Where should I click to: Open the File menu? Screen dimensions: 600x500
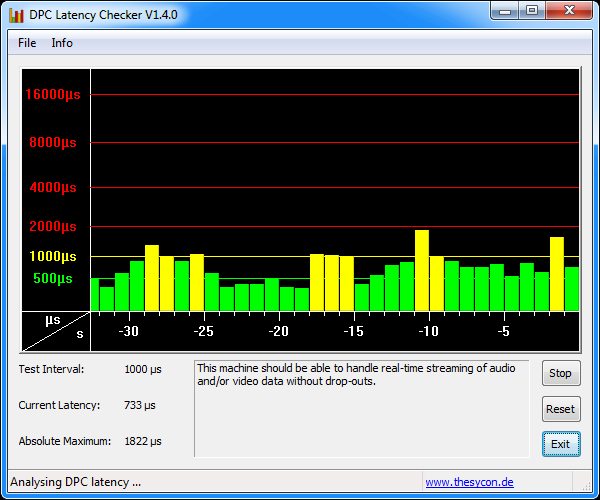[x=27, y=43]
